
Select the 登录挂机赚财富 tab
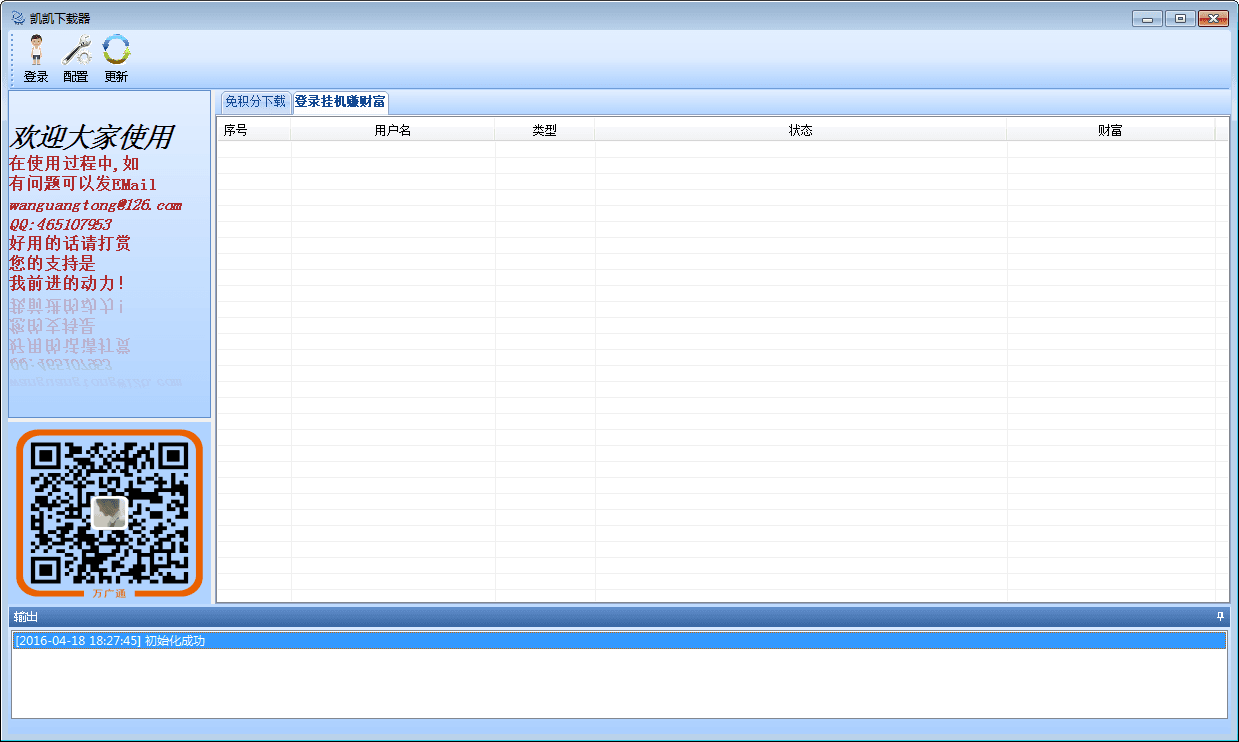click(340, 101)
